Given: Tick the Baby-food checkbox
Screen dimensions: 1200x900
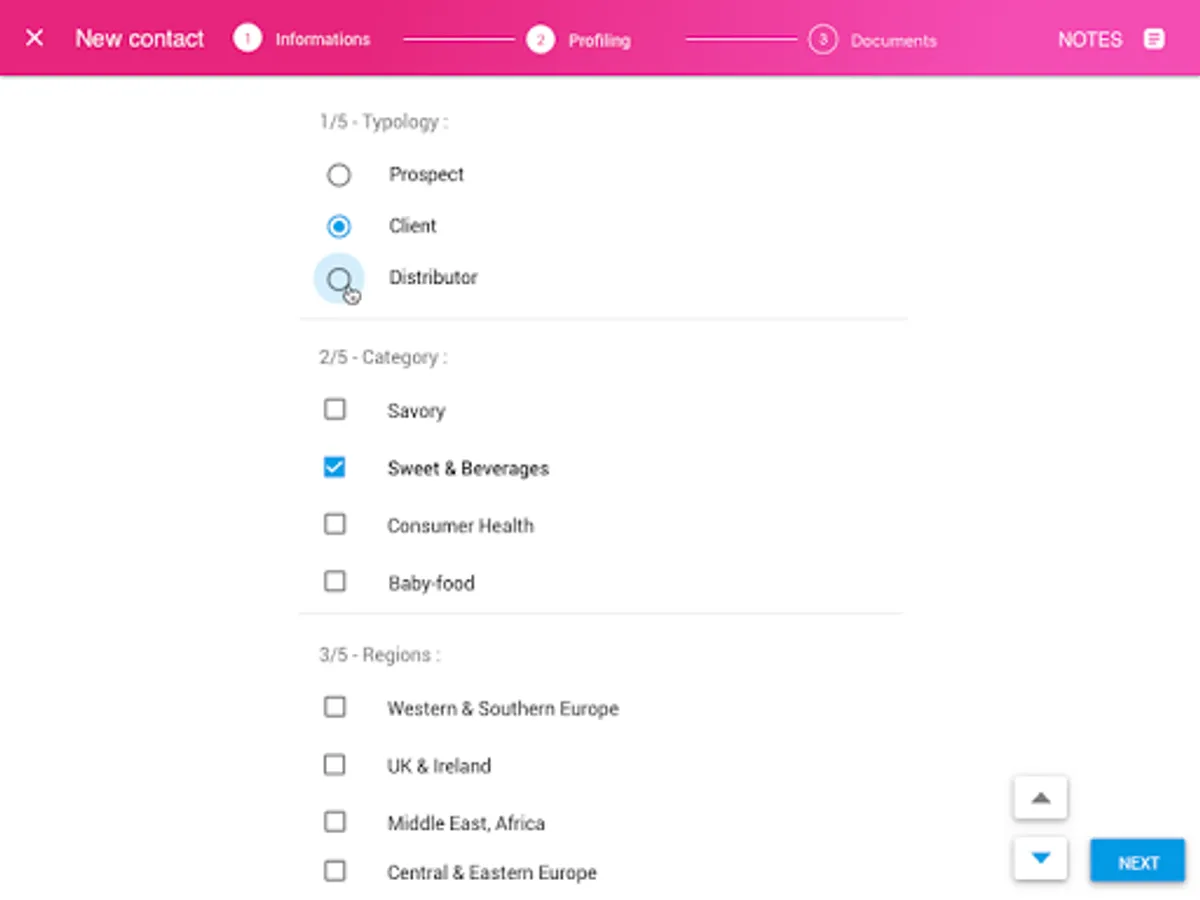Looking at the screenshot, I should pyautogui.click(x=335, y=581).
